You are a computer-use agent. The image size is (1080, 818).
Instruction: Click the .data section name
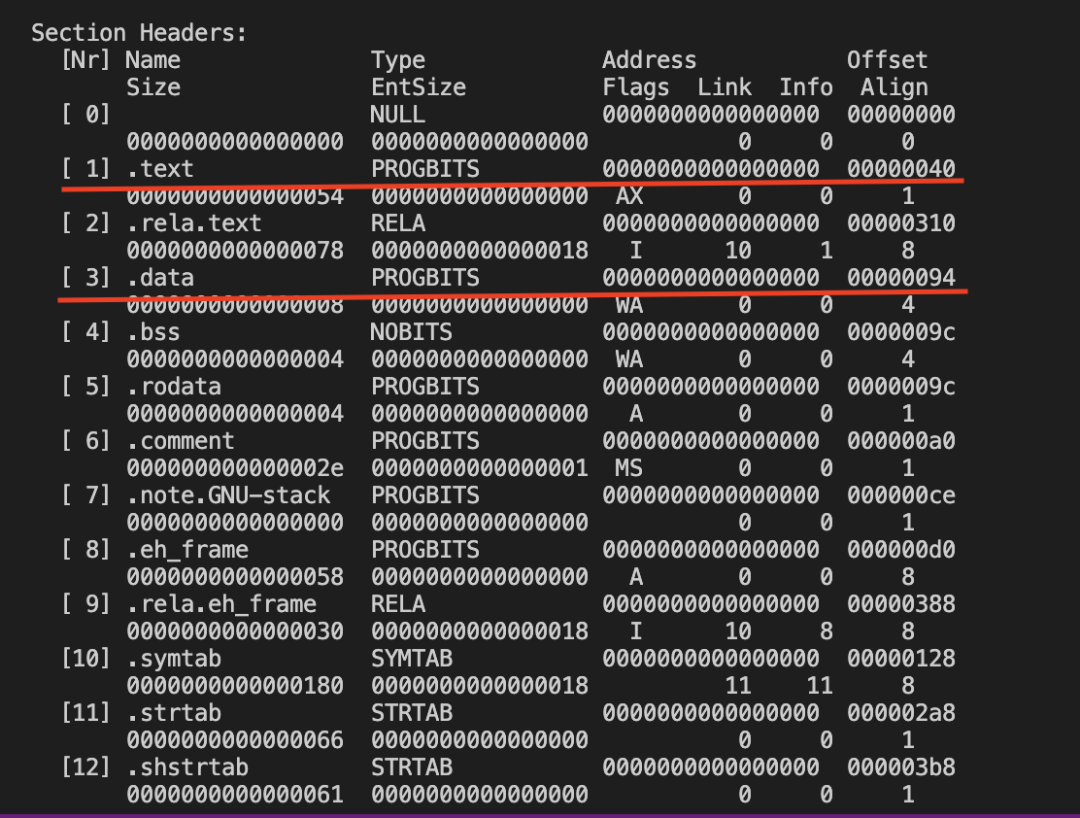click(x=160, y=277)
